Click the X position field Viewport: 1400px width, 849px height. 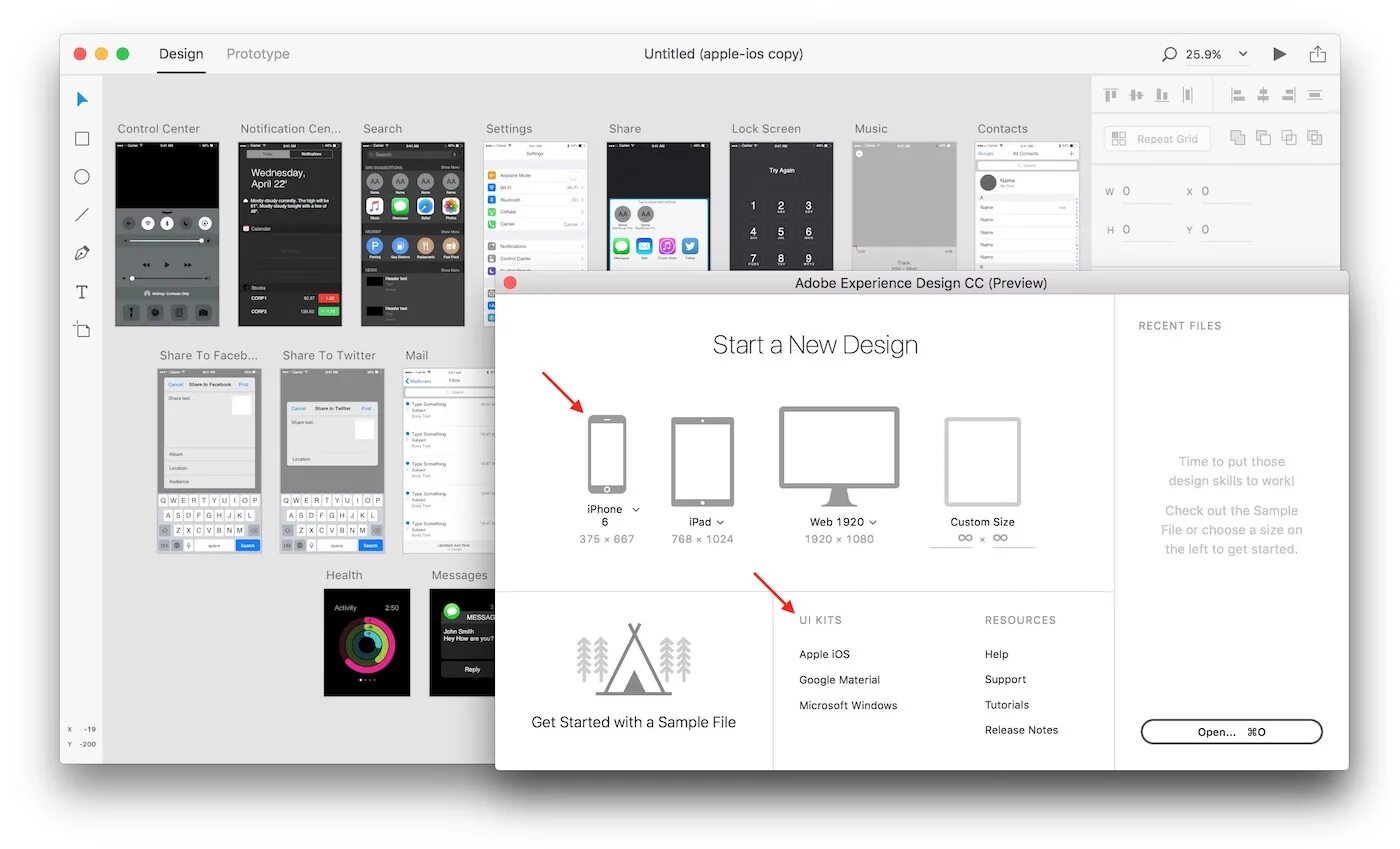1226,192
